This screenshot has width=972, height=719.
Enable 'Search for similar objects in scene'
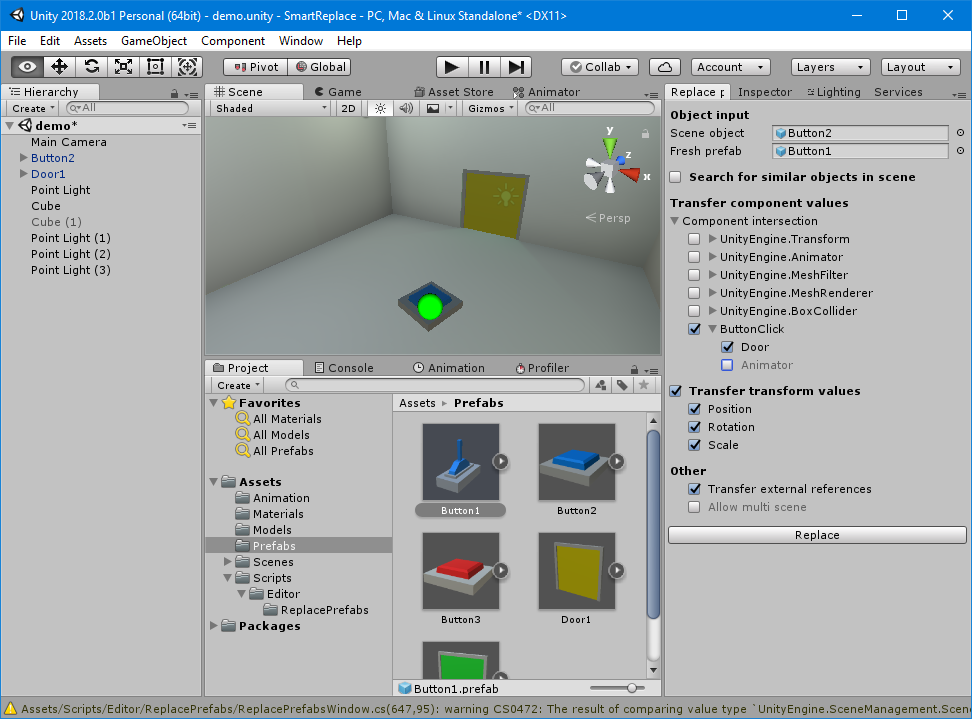pos(676,177)
